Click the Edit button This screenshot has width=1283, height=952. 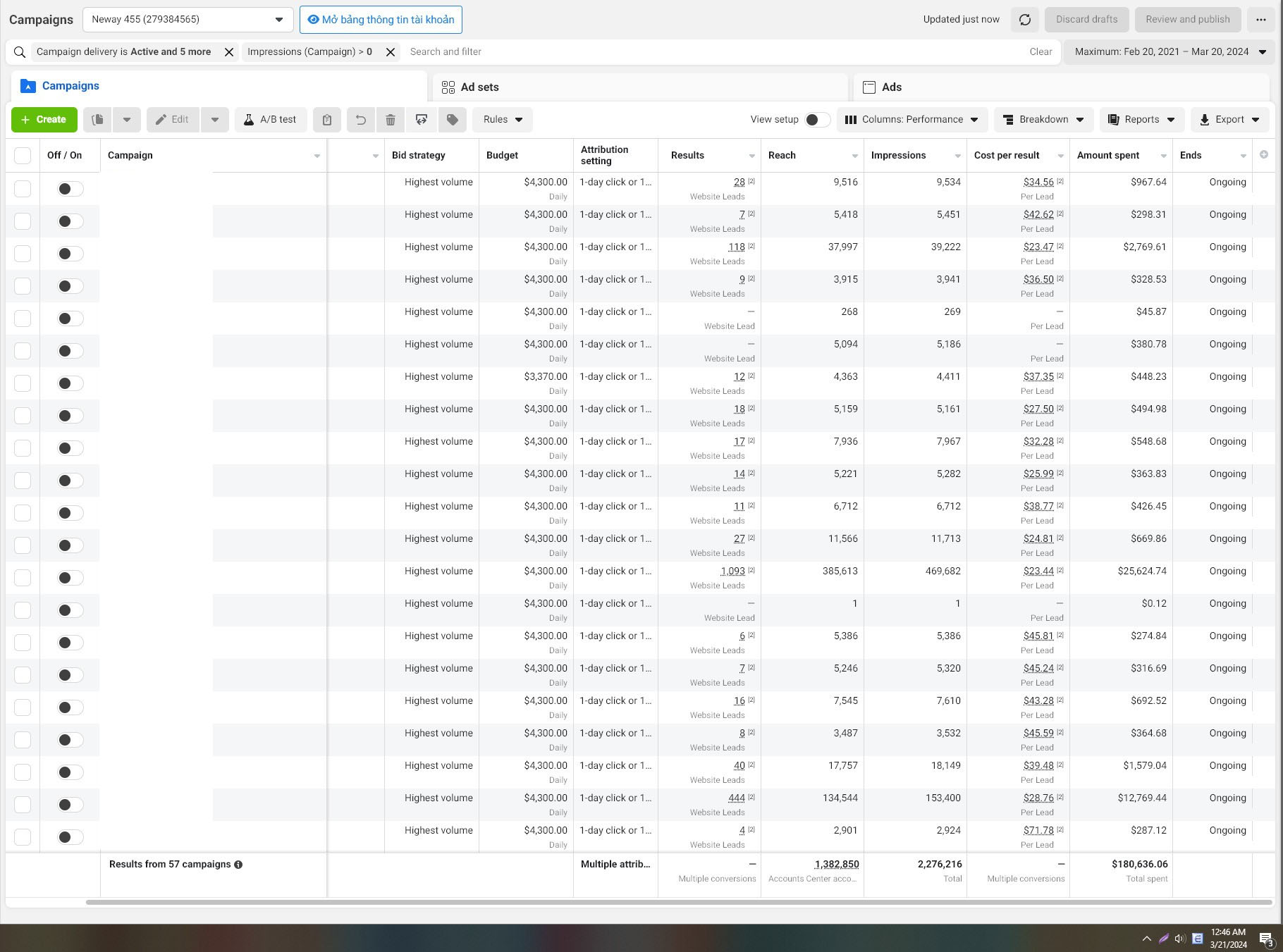pyautogui.click(x=173, y=120)
